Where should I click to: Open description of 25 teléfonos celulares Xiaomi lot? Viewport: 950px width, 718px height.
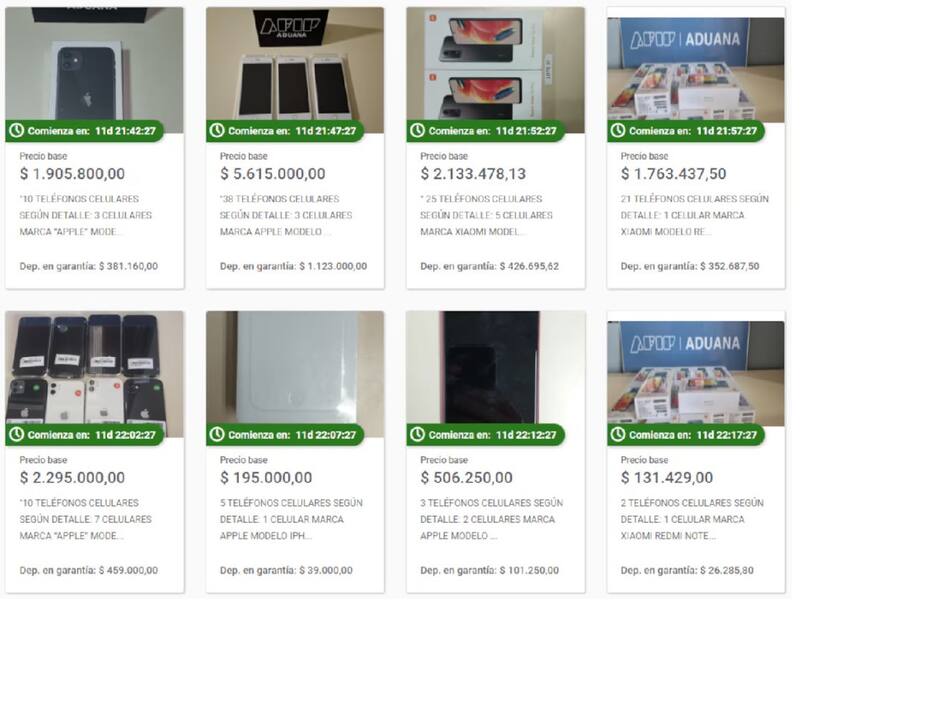coord(487,215)
